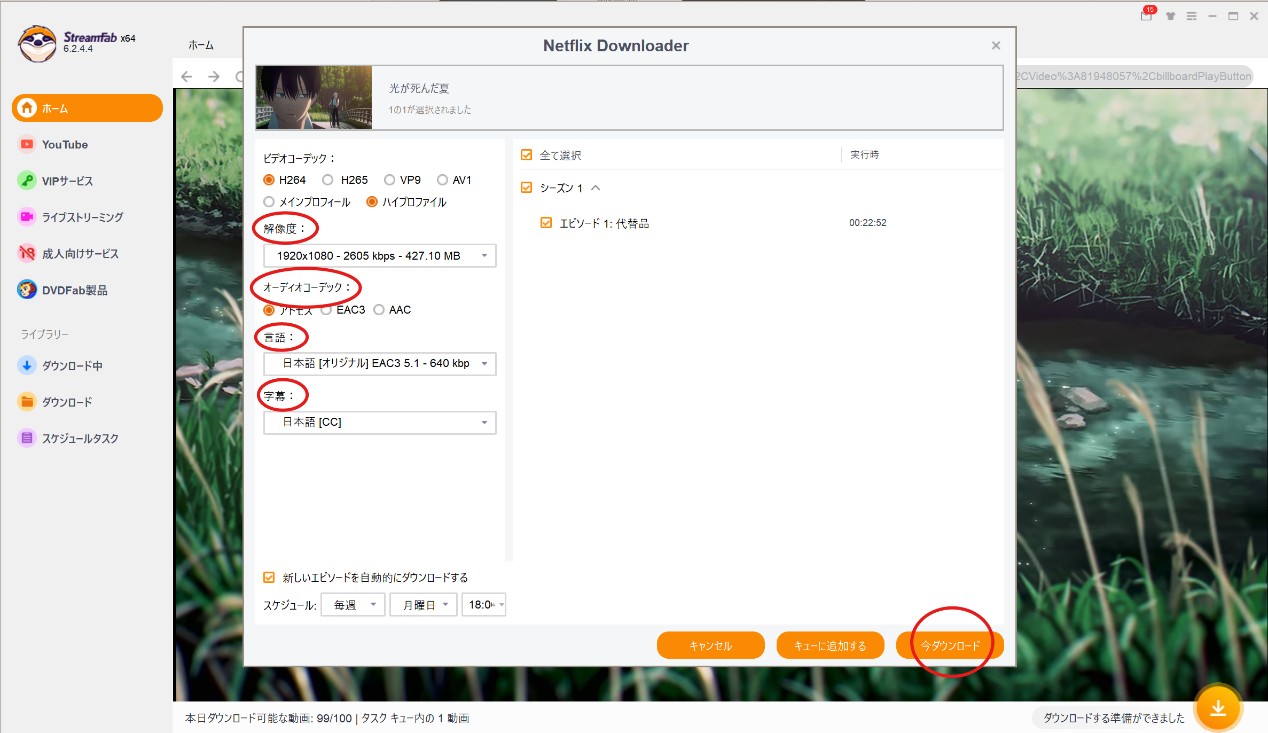Image resolution: width=1268 pixels, height=733 pixels.
Task: Click the ダウンロード中 library icon
Action: click(x=27, y=366)
